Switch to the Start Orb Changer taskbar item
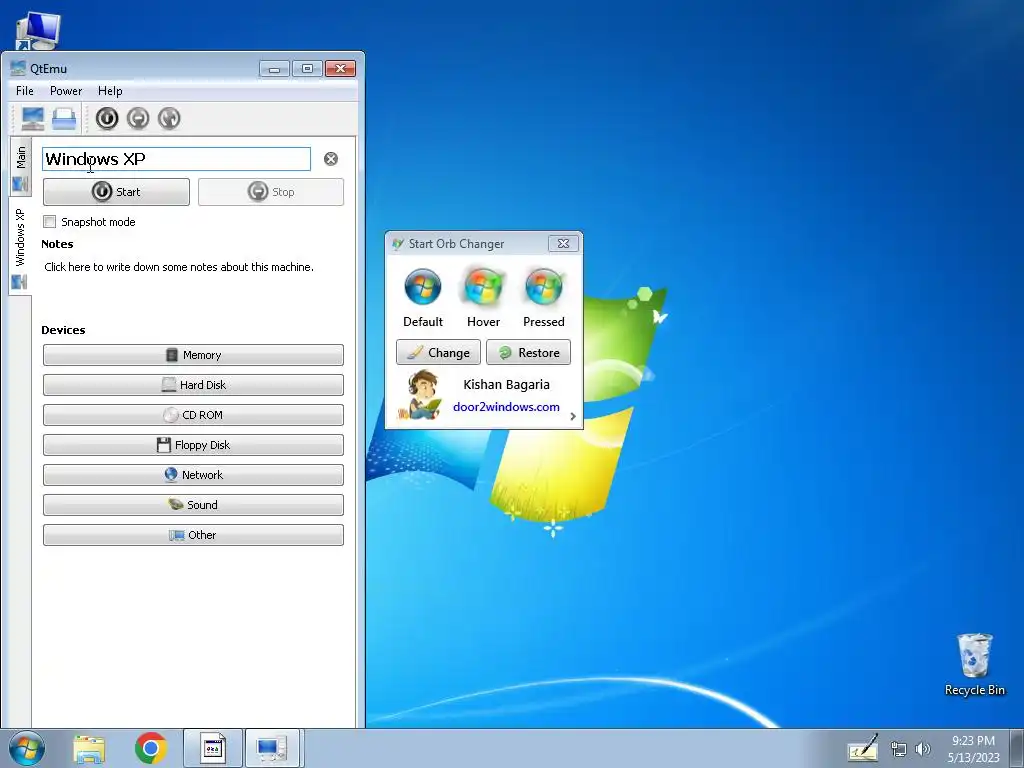This screenshot has height=768, width=1024. pos(213,748)
